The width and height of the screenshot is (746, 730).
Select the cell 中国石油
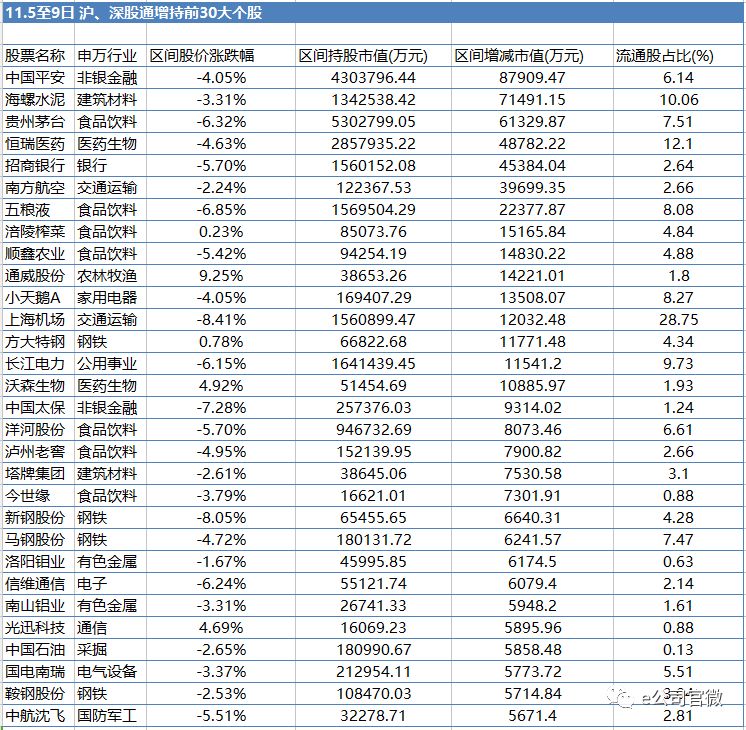pyautogui.click(x=35, y=649)
